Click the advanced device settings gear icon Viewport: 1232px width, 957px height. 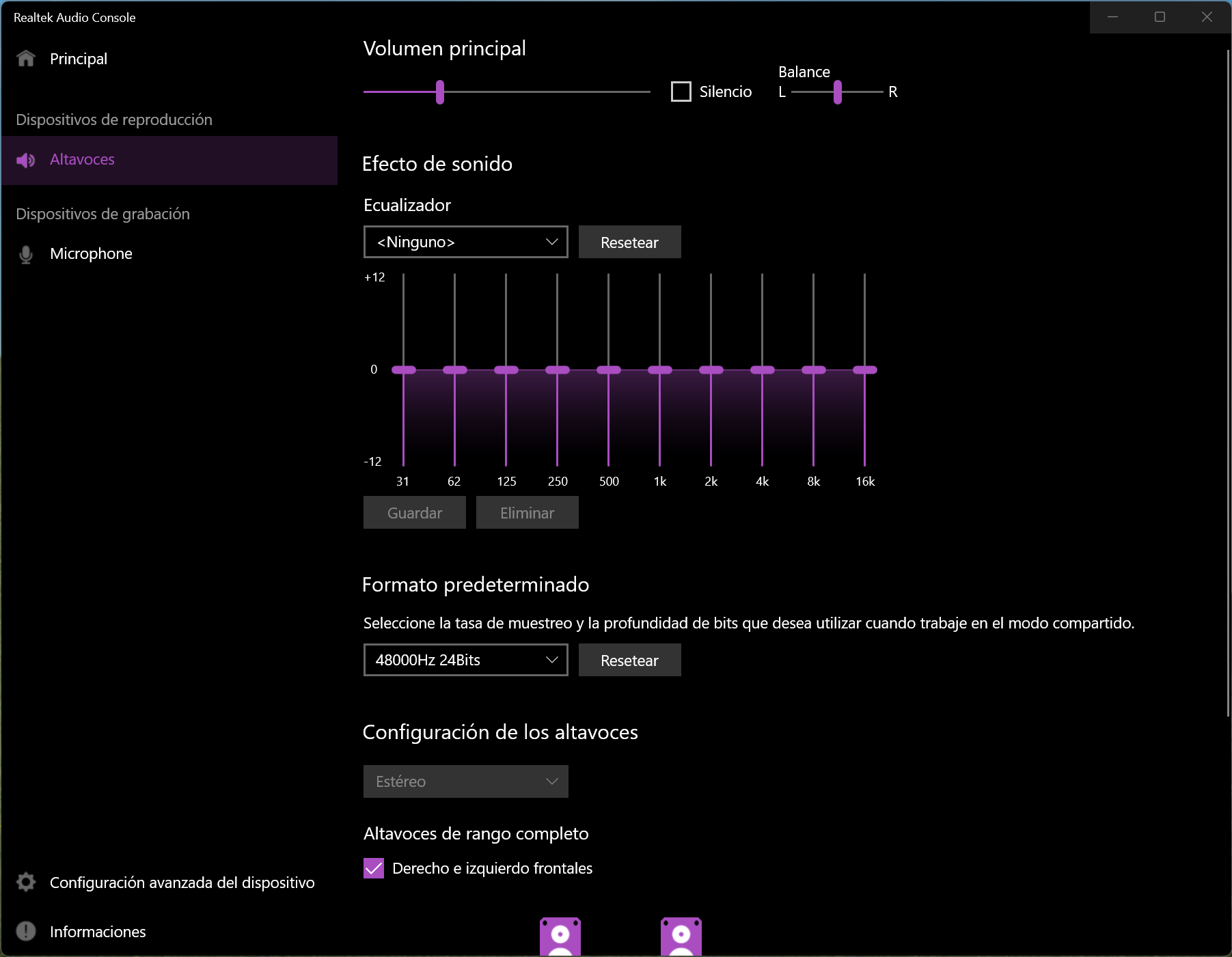click(x=26, y=883)
